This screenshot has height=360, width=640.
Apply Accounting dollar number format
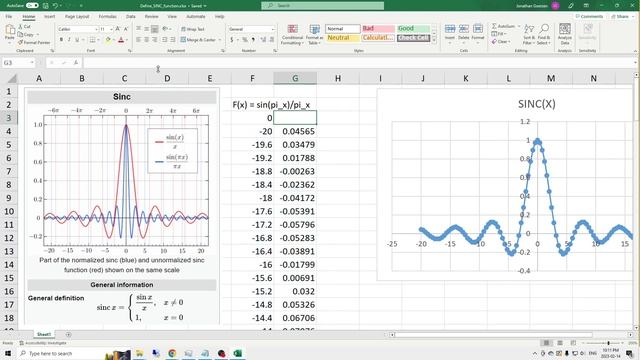click(x=232, y=40)
